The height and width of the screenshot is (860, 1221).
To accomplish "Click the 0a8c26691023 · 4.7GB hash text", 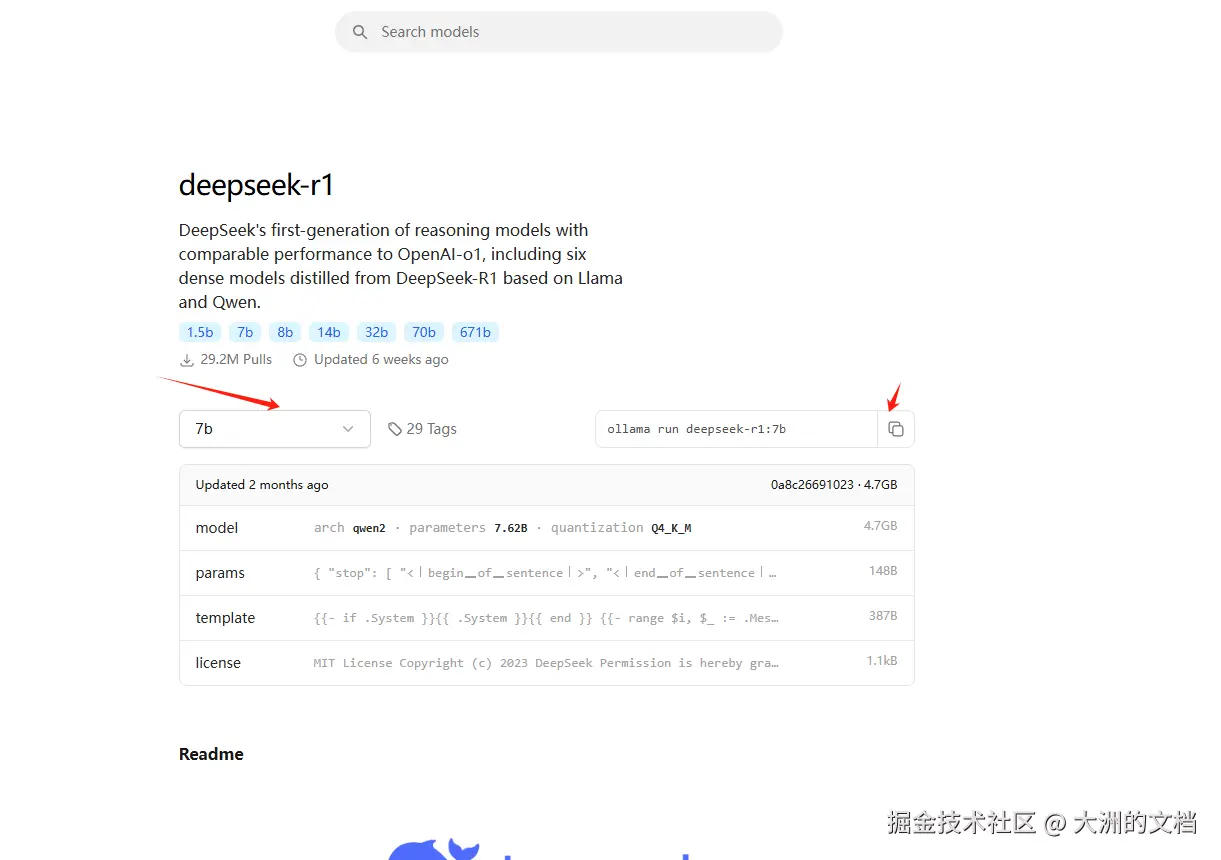I will (x=834, y=485).
